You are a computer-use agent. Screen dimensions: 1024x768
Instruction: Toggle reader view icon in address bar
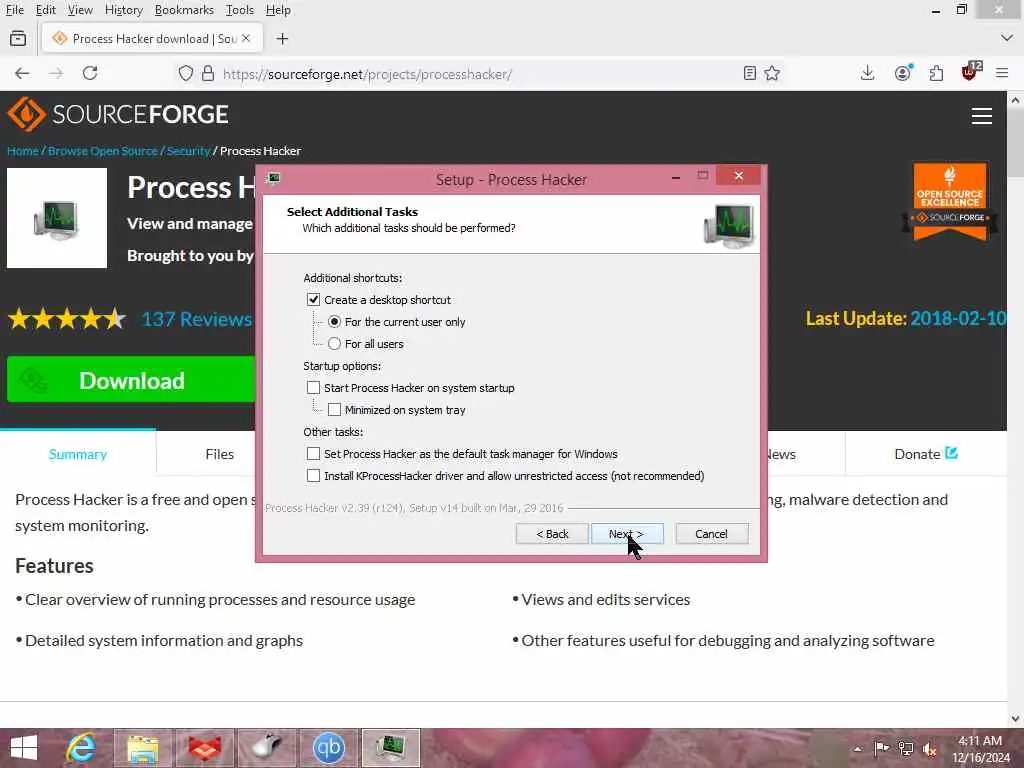click(x=750, y=73)
